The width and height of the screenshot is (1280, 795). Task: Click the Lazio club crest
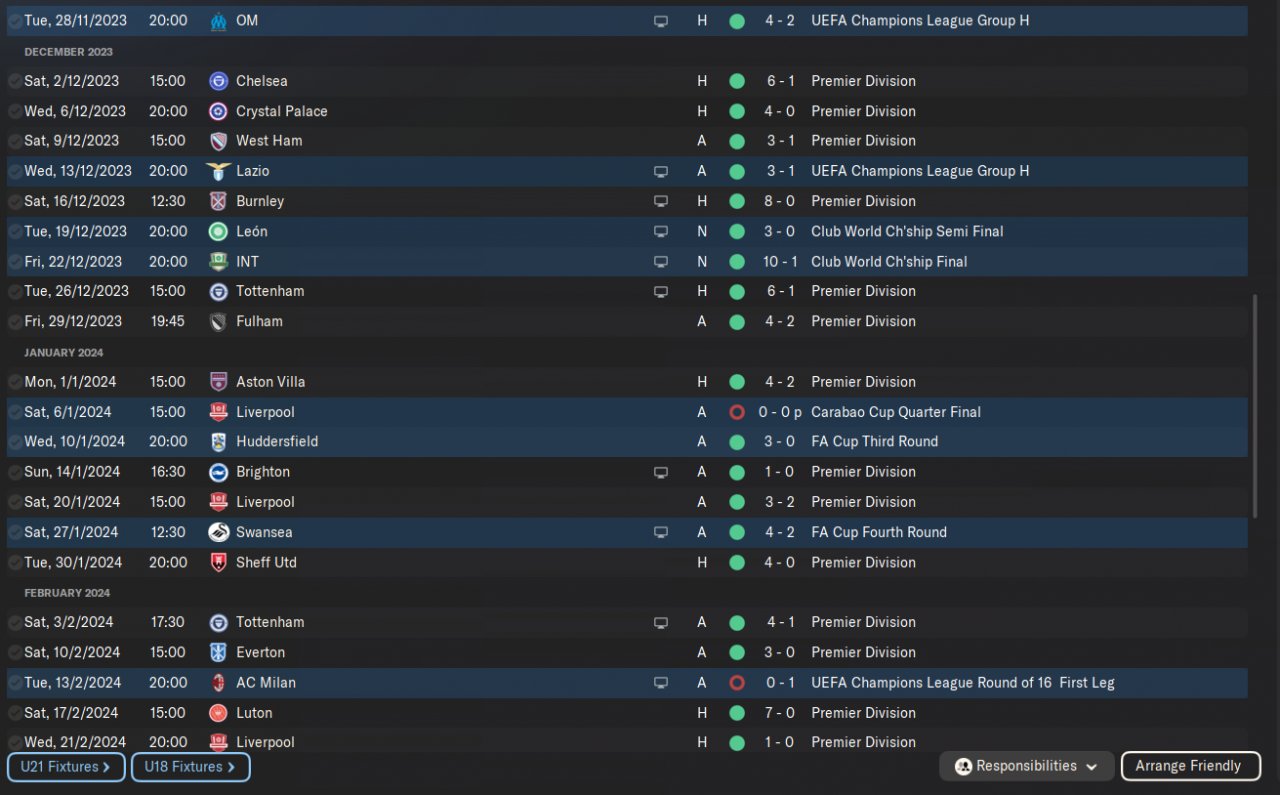218,171
